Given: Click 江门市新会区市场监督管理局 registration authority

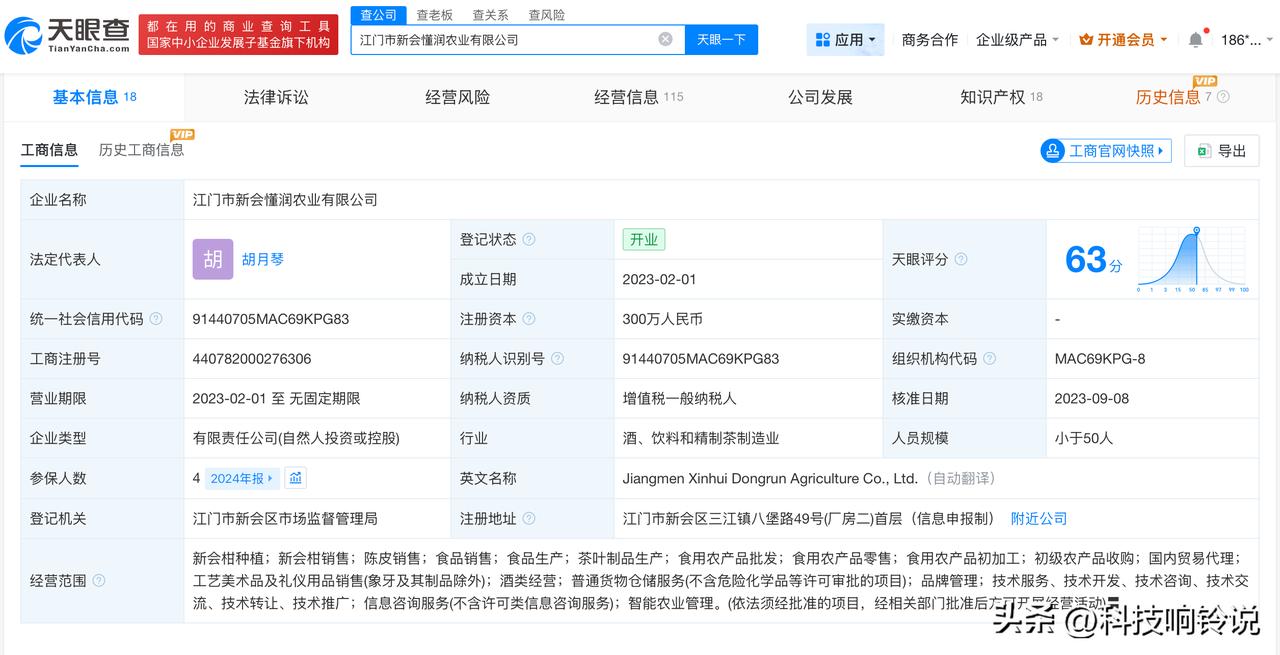Looking at the screenshot, I should click(x=285, y=518).
